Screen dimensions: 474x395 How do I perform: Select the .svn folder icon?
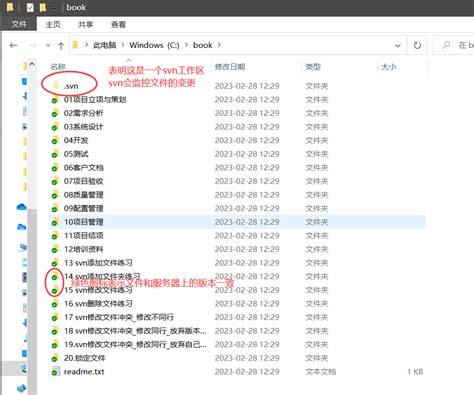pos(56,86)
